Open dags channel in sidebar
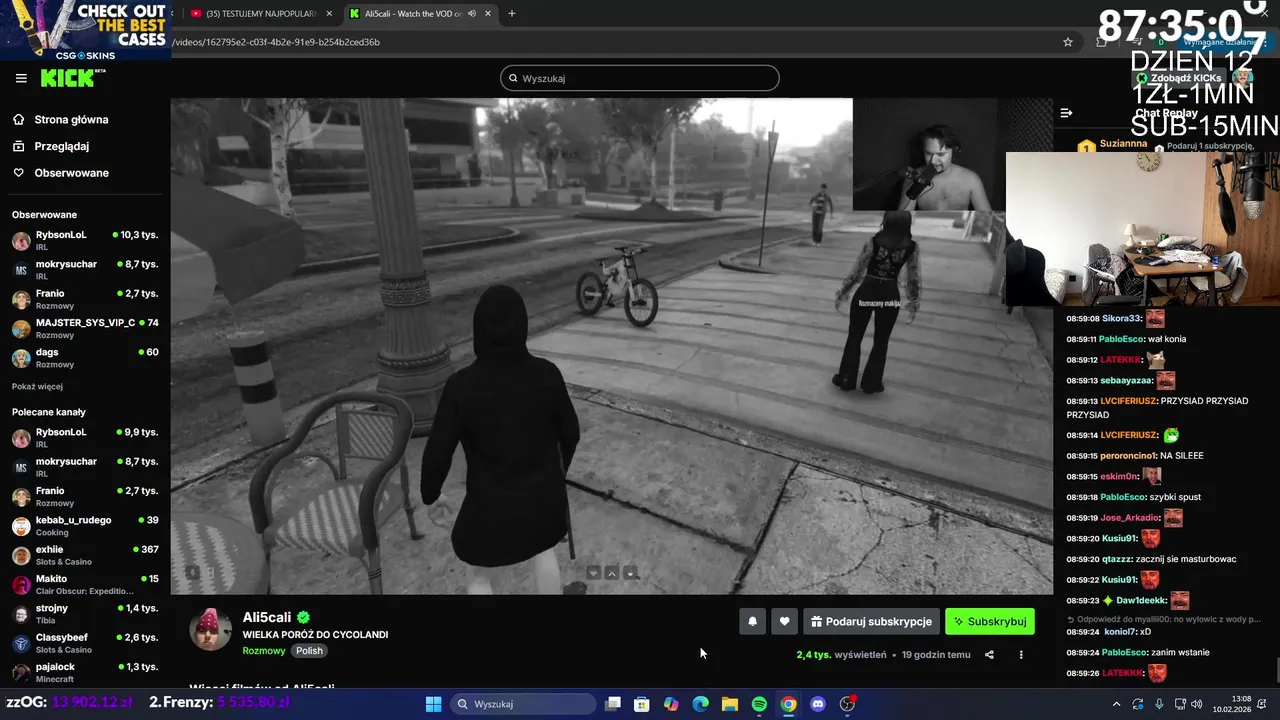Image resolution: width=1280 pixels, height=720 pixels. (85, 358)
